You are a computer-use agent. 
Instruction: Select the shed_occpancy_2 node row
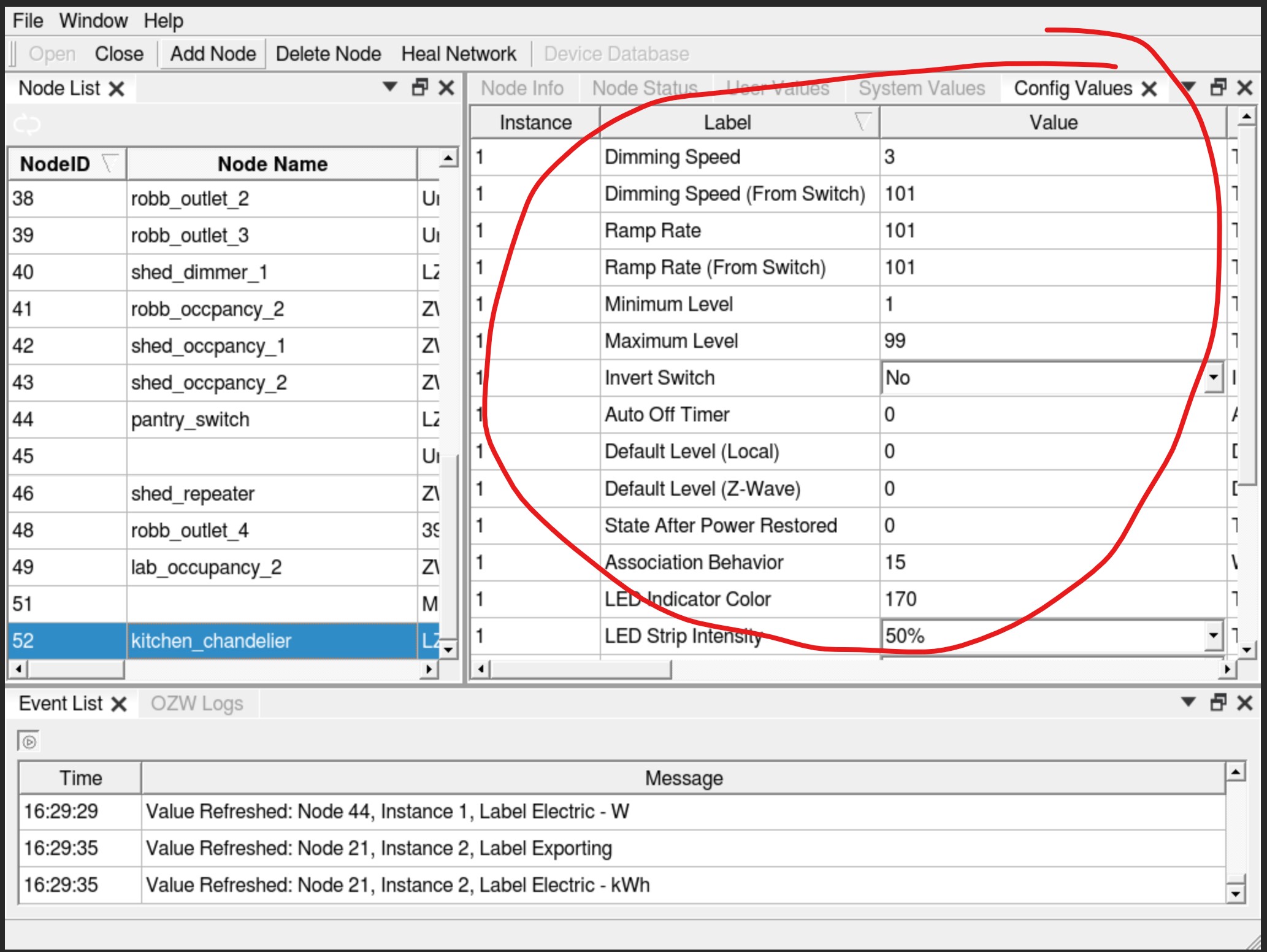(224, 383)
